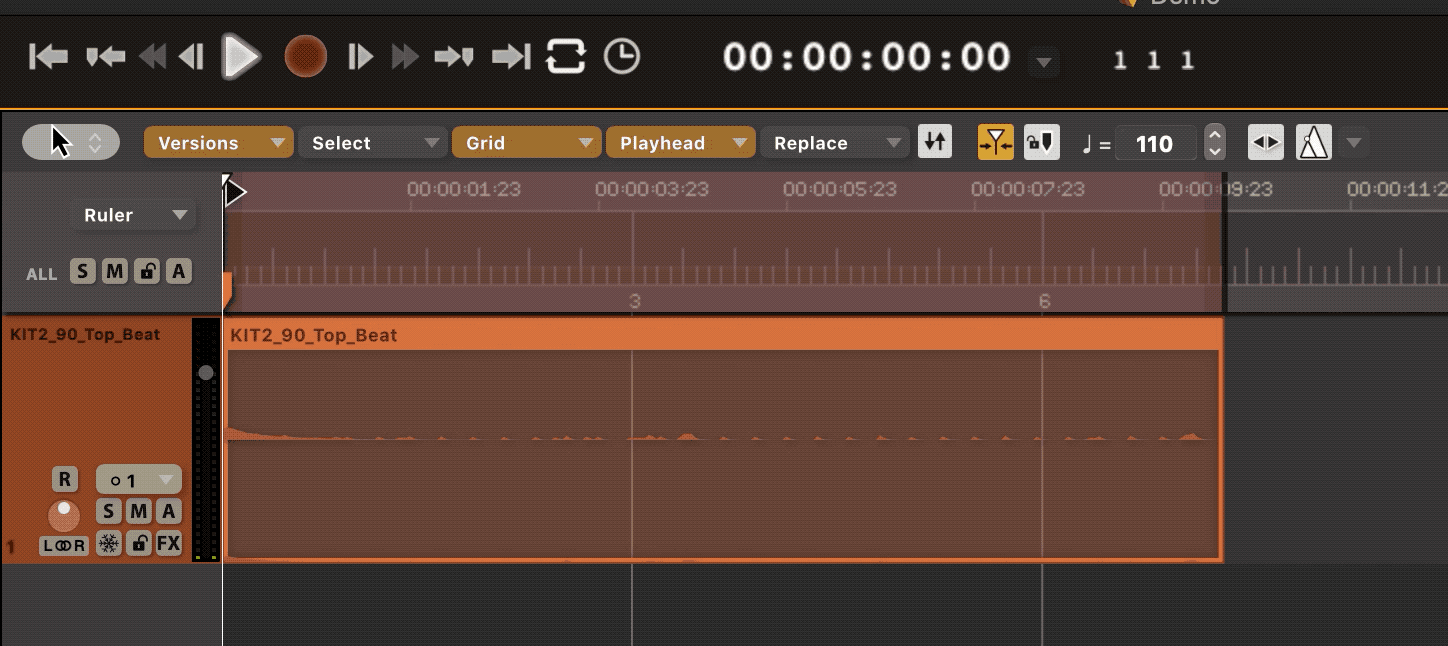
Task: Open the Grid snapping dropdown
Action: click(x=527, y=143)
